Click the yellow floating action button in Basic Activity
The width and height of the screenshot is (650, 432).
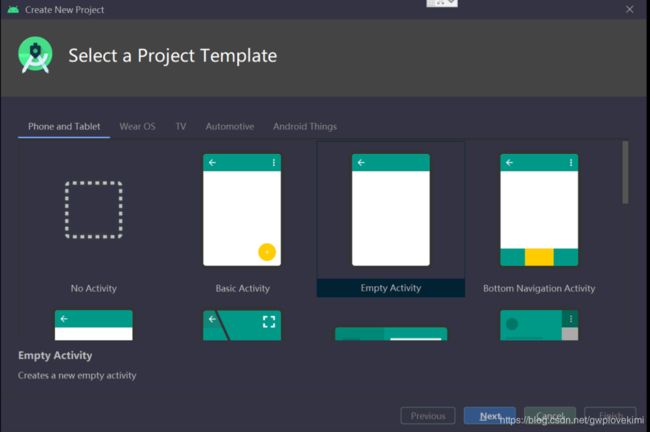tap(267, 252)
